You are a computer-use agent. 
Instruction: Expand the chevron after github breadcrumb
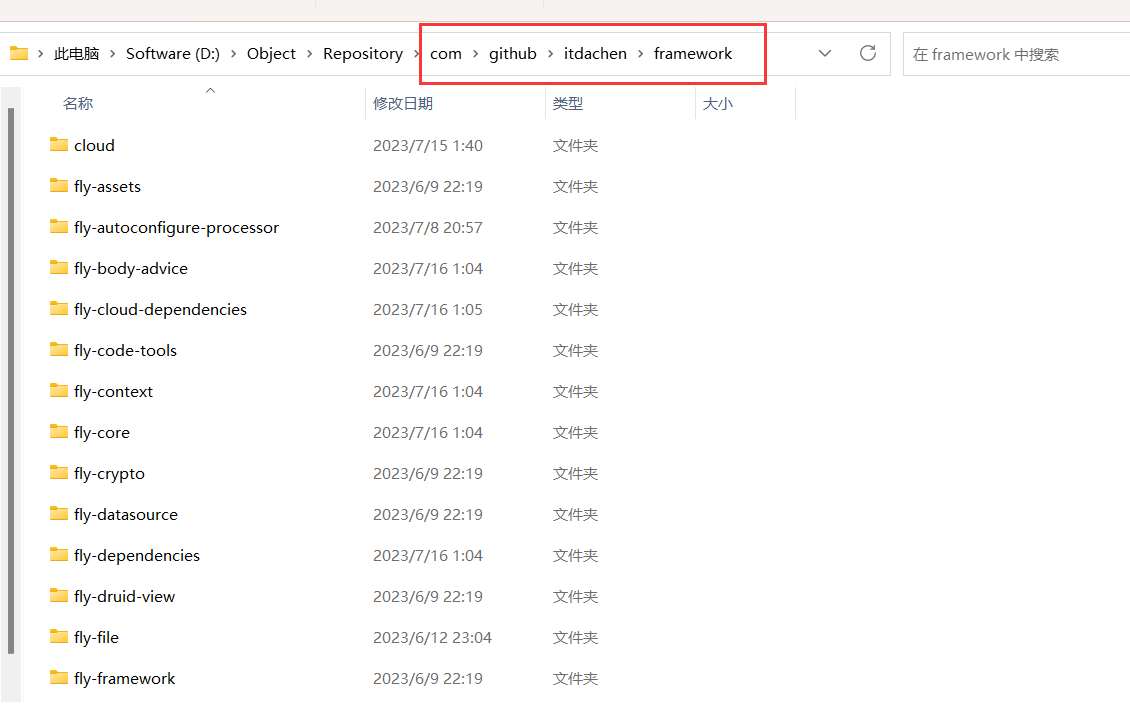550,54
